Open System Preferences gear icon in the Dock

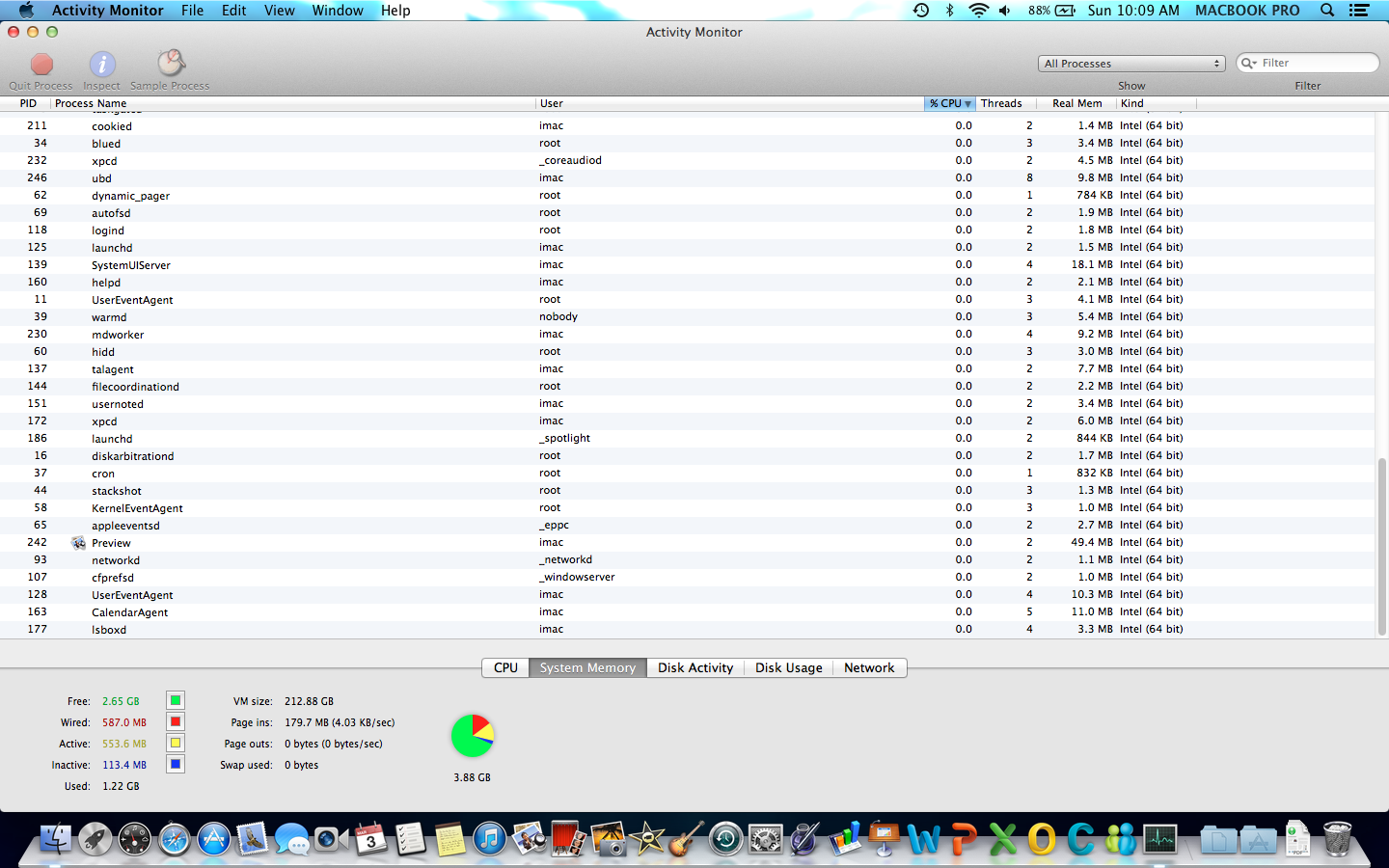[765, 839]
